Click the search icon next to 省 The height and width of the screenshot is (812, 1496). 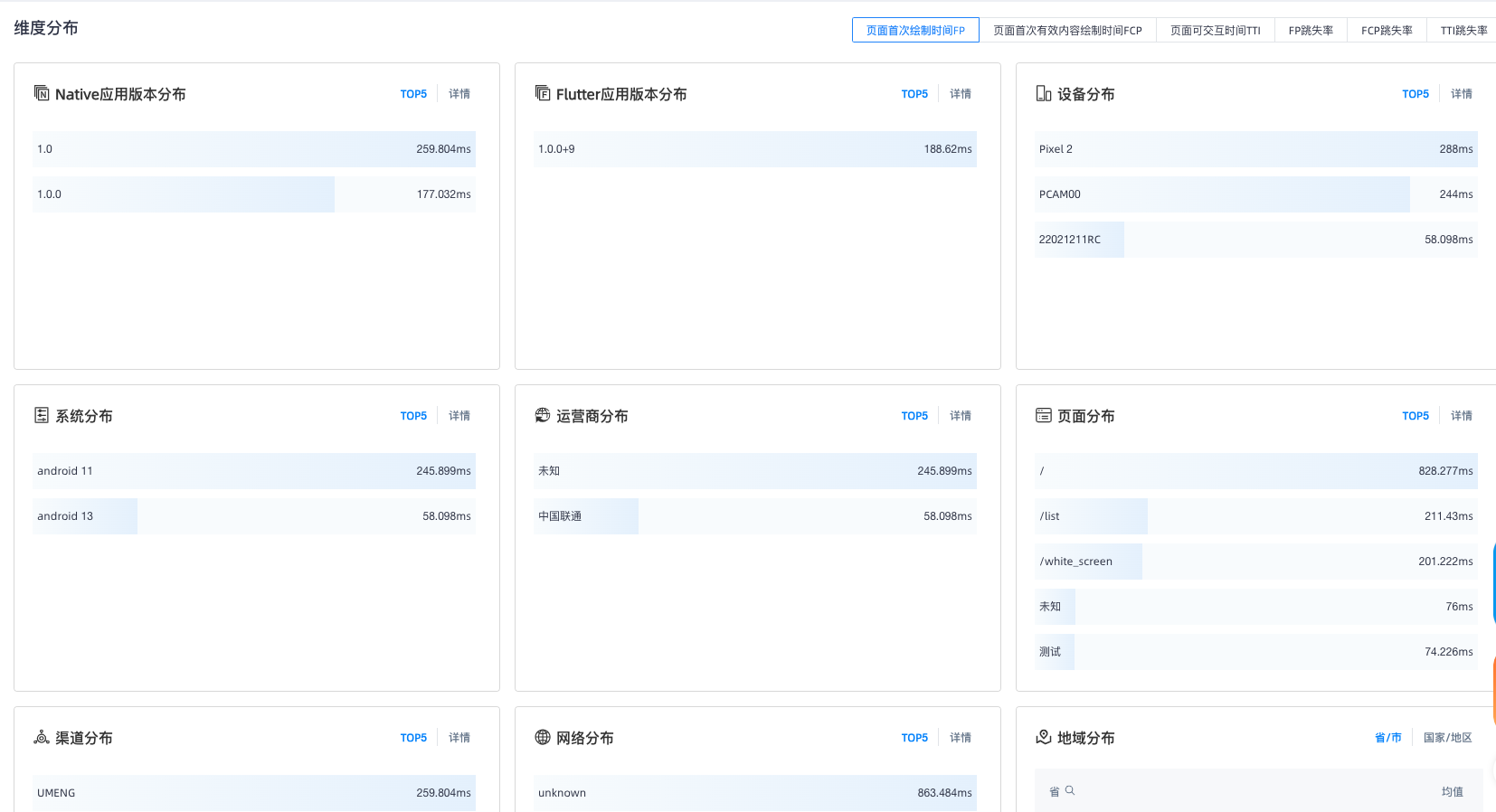[x=1070, y=791]
